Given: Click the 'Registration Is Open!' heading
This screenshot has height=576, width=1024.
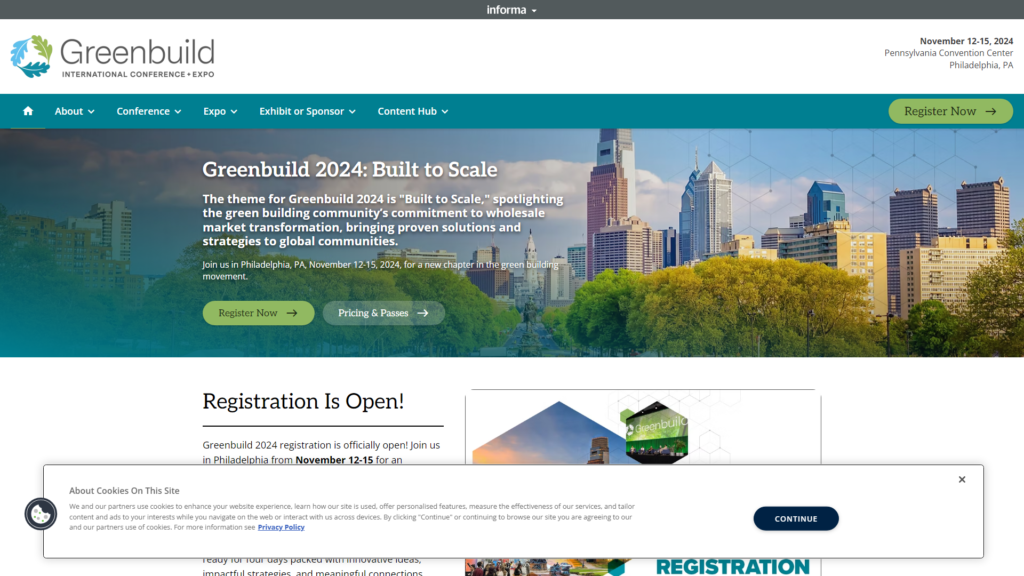Looking at the screenshot, I should (x=303, y=401).
